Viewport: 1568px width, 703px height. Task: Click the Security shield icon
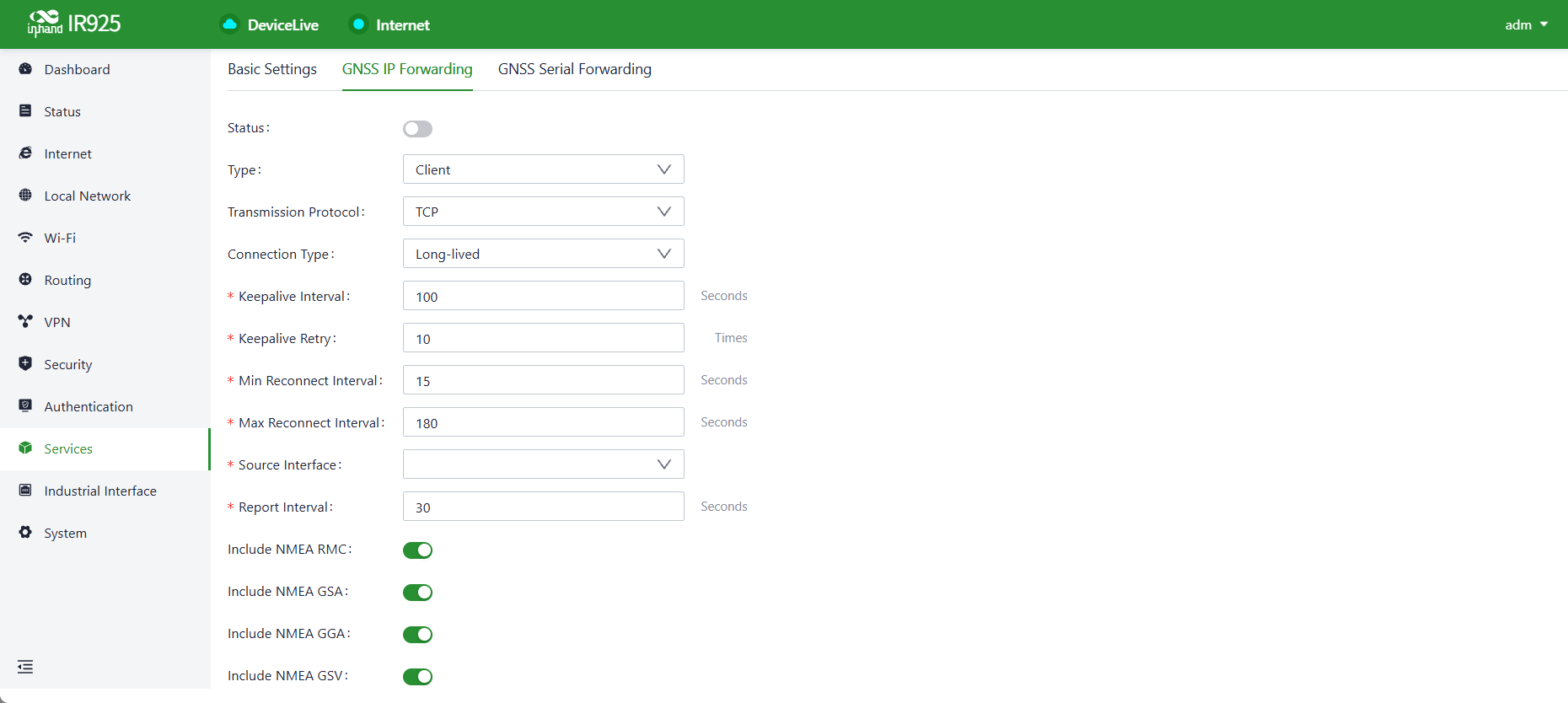point(25,364)
